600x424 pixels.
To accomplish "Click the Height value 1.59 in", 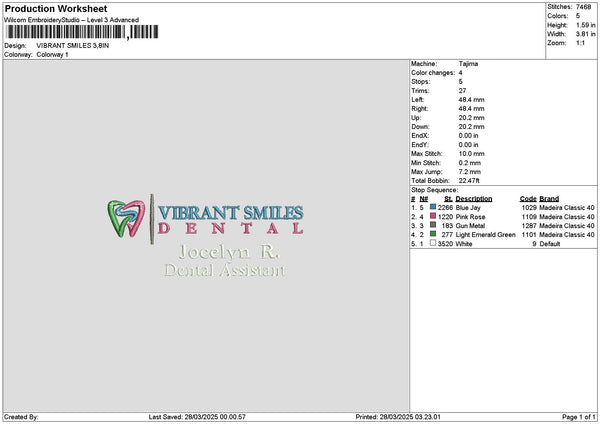I will 585,25.
